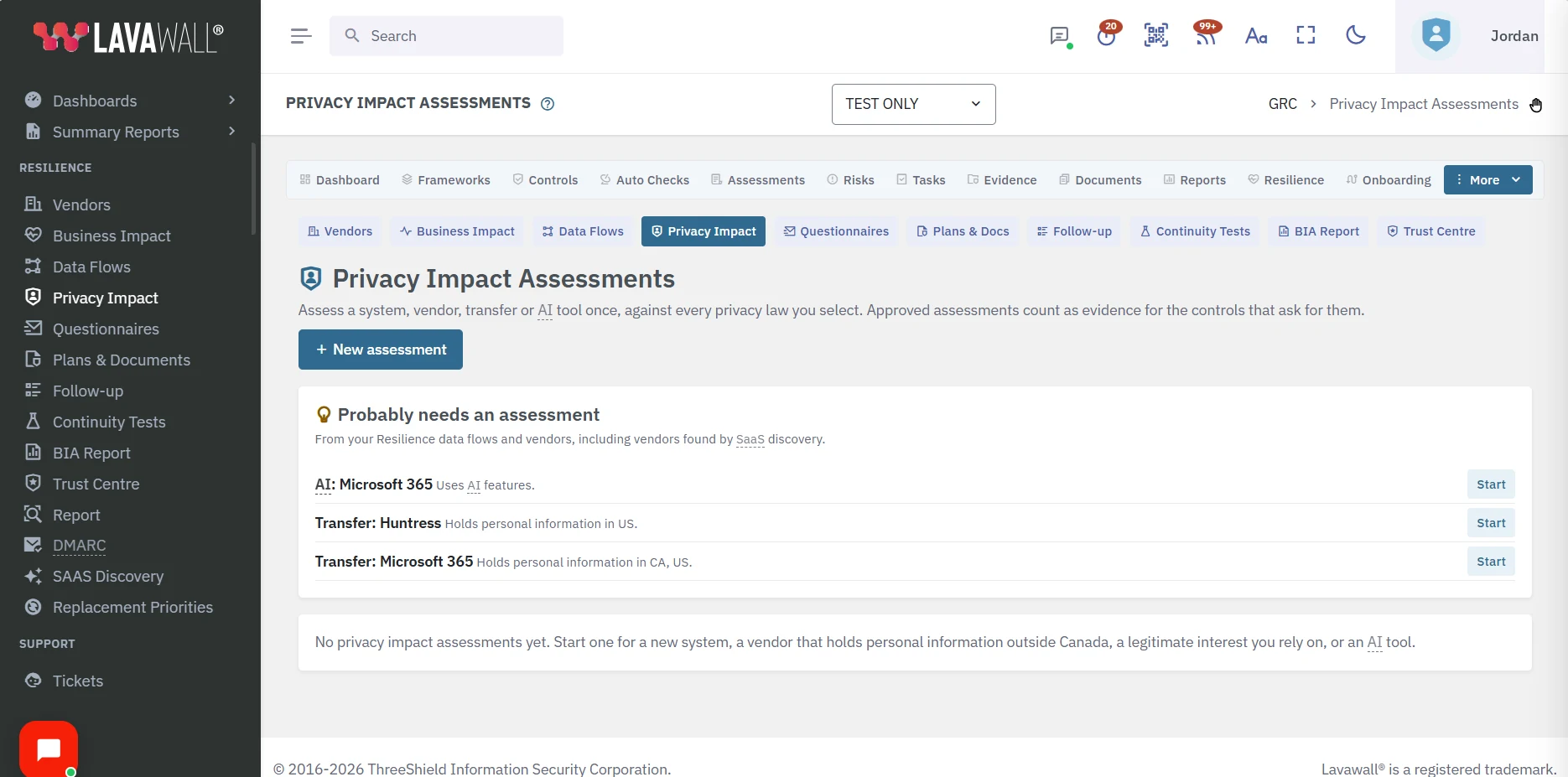
Task: Click the Lavawall logo
Action: point(128,36)
